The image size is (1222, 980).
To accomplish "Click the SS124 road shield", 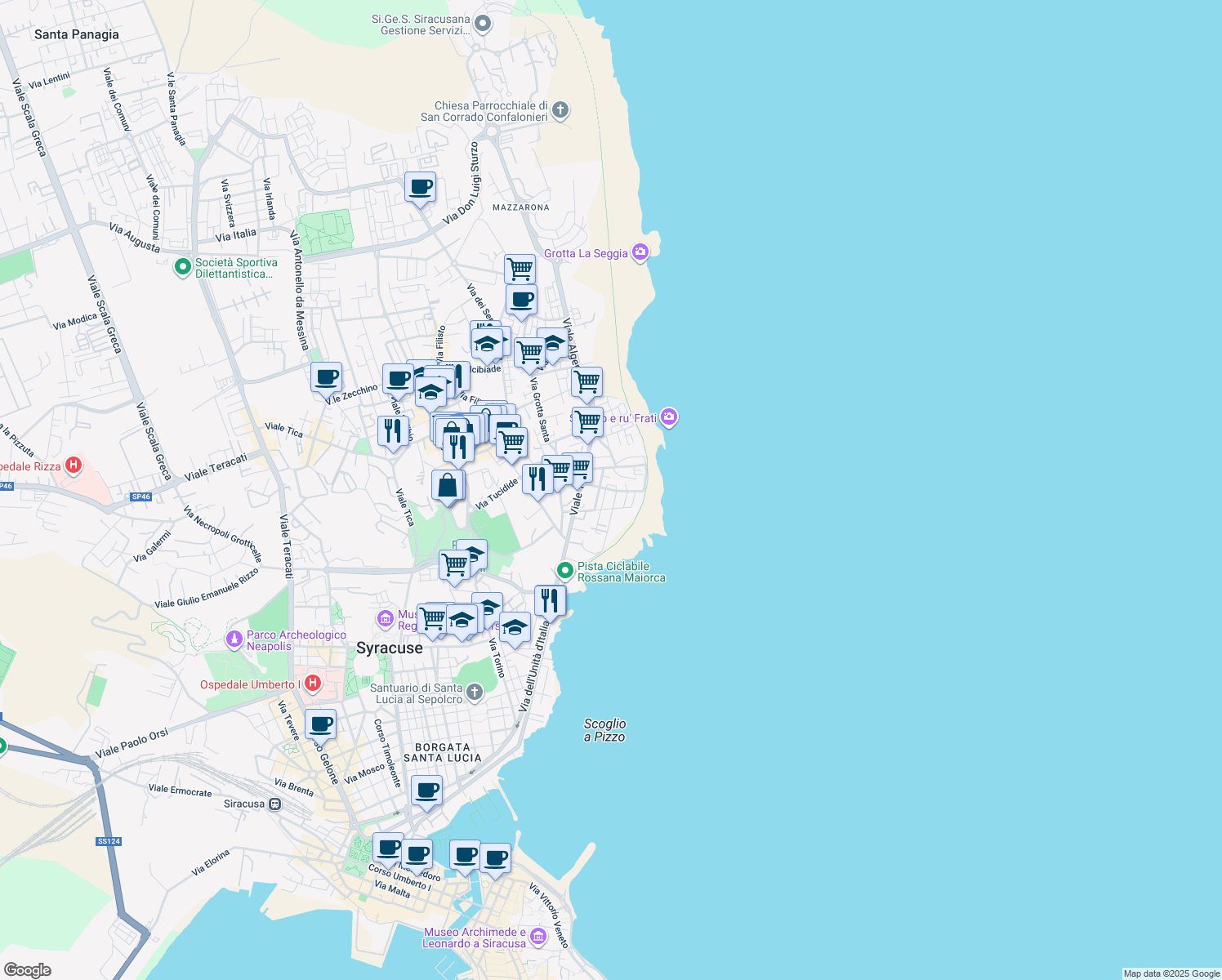I will tap(109, 841).
